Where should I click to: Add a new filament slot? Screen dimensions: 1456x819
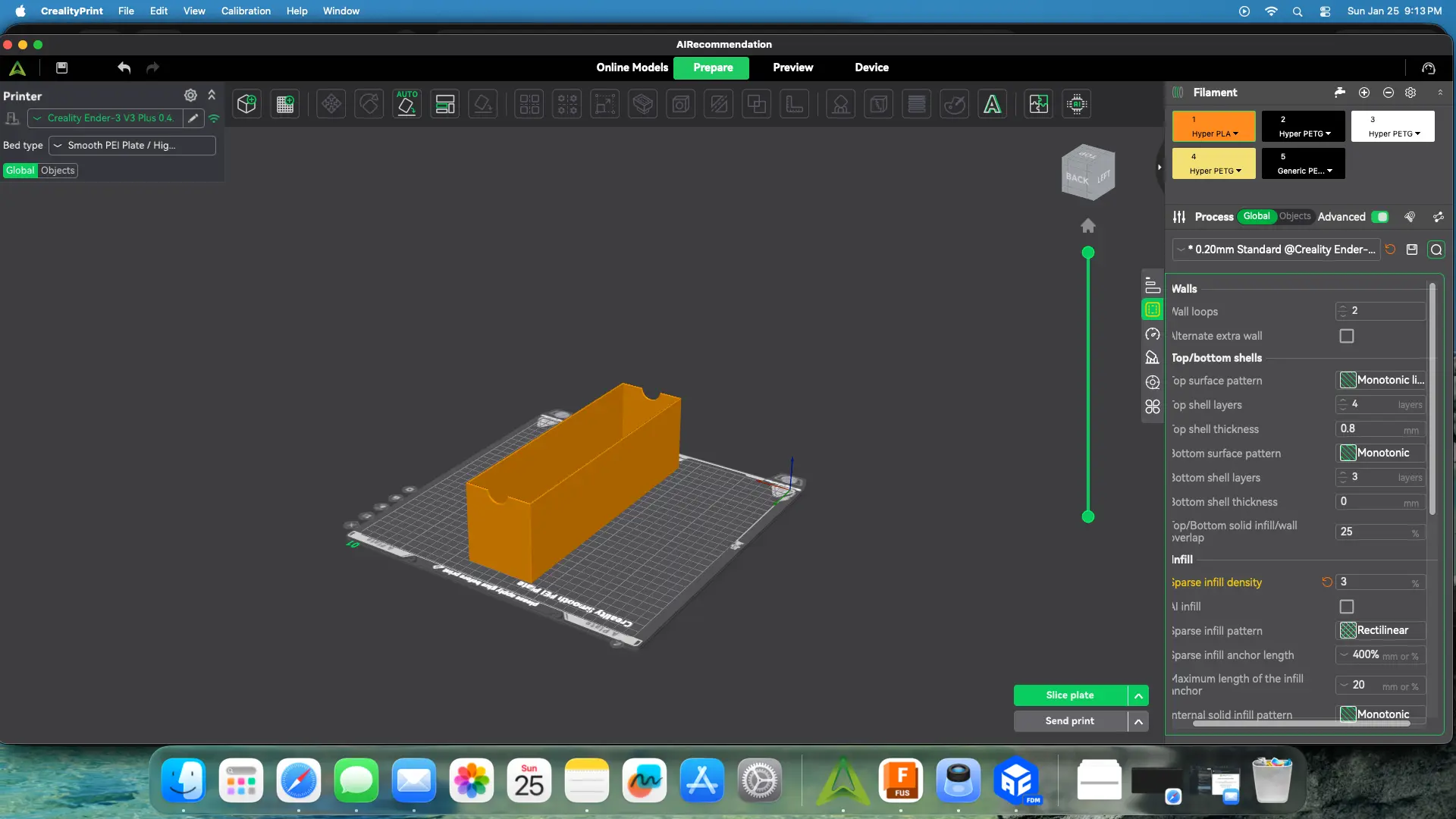coord(1364,93)
